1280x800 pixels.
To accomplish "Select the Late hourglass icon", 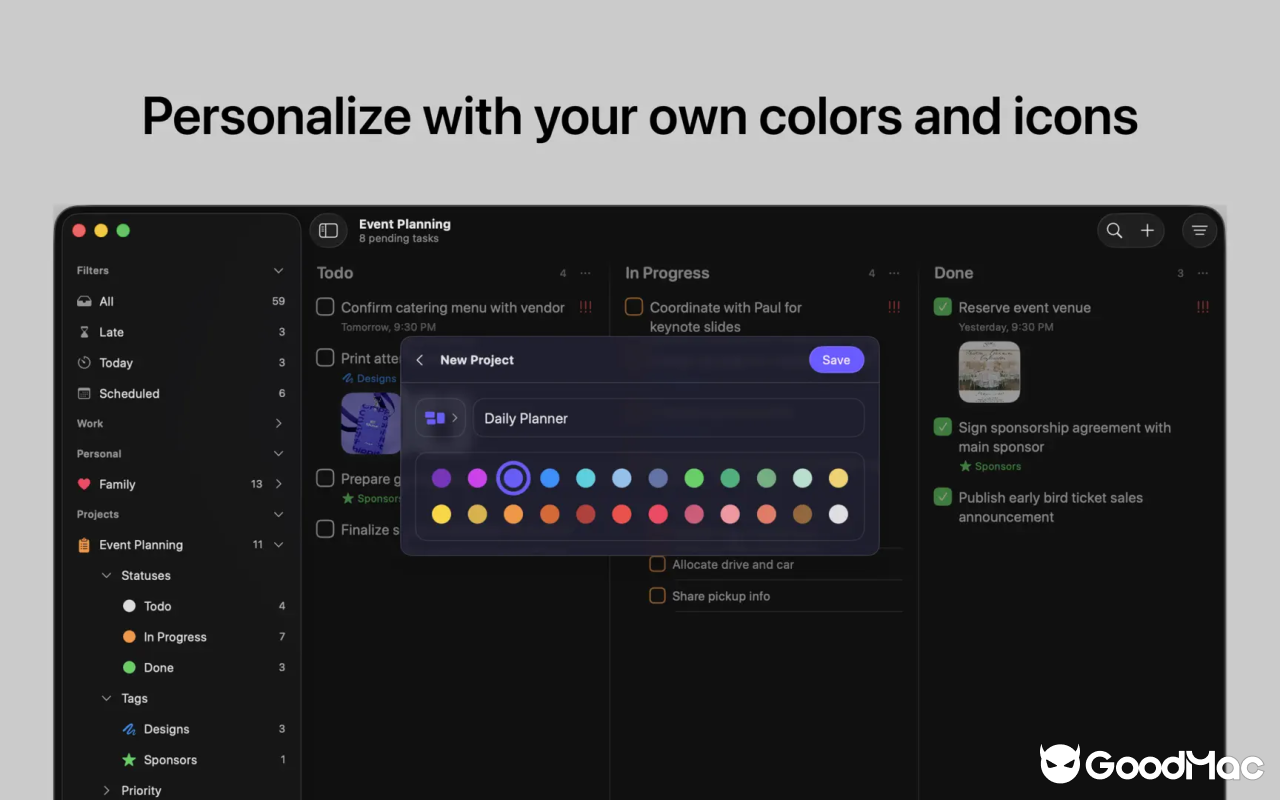I will coord(85,332).
